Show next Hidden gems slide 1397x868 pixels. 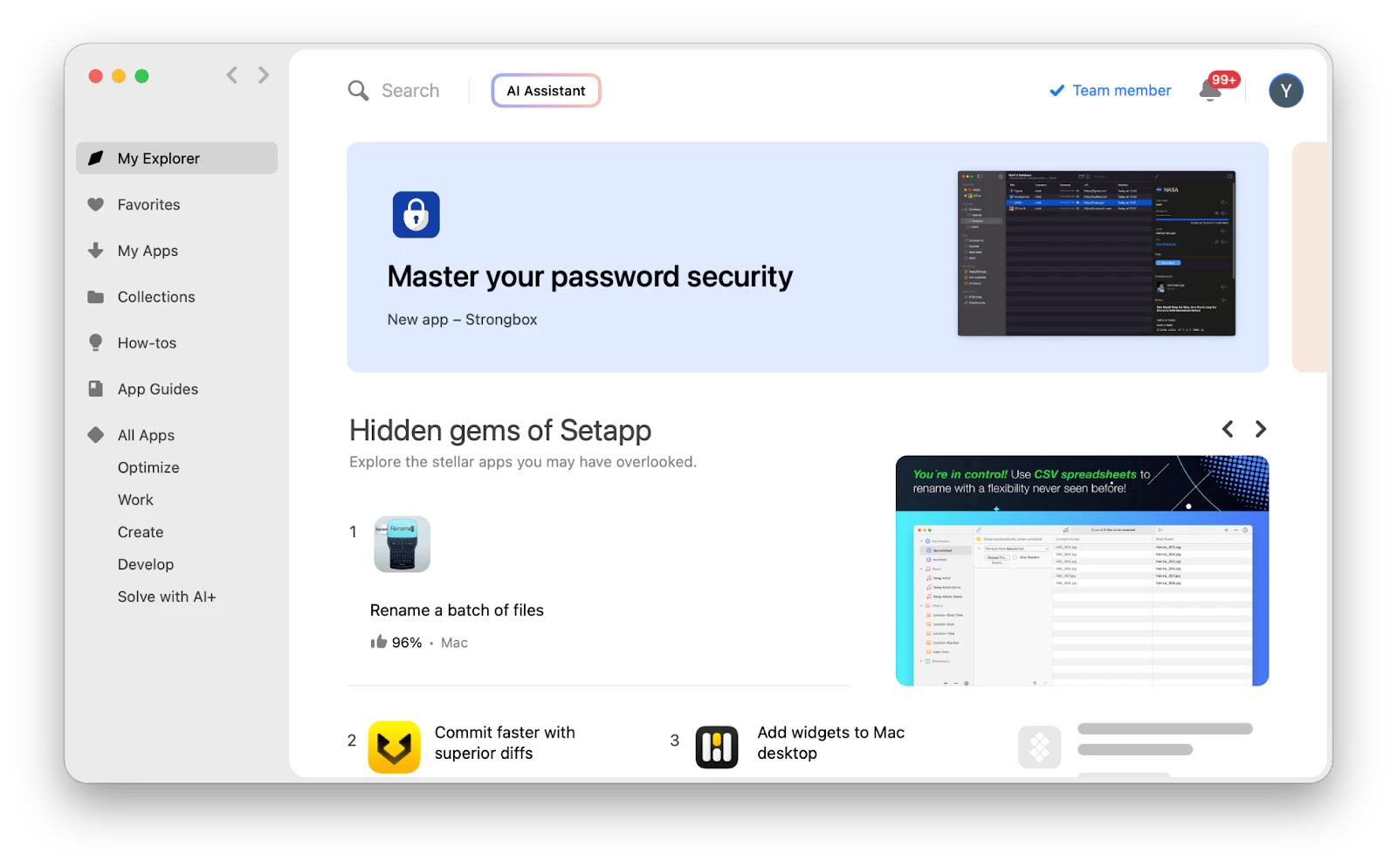coord(1260,429)
